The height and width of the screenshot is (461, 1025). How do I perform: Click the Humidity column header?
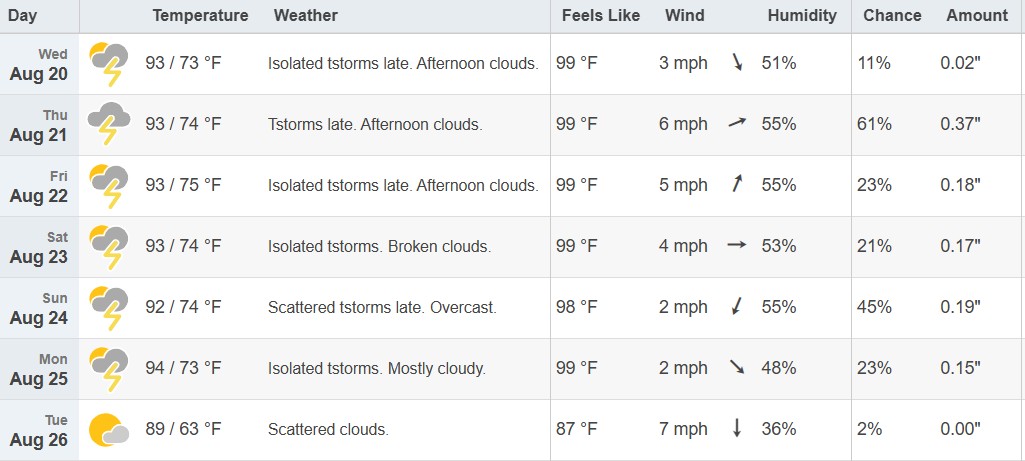coord(802,15)
